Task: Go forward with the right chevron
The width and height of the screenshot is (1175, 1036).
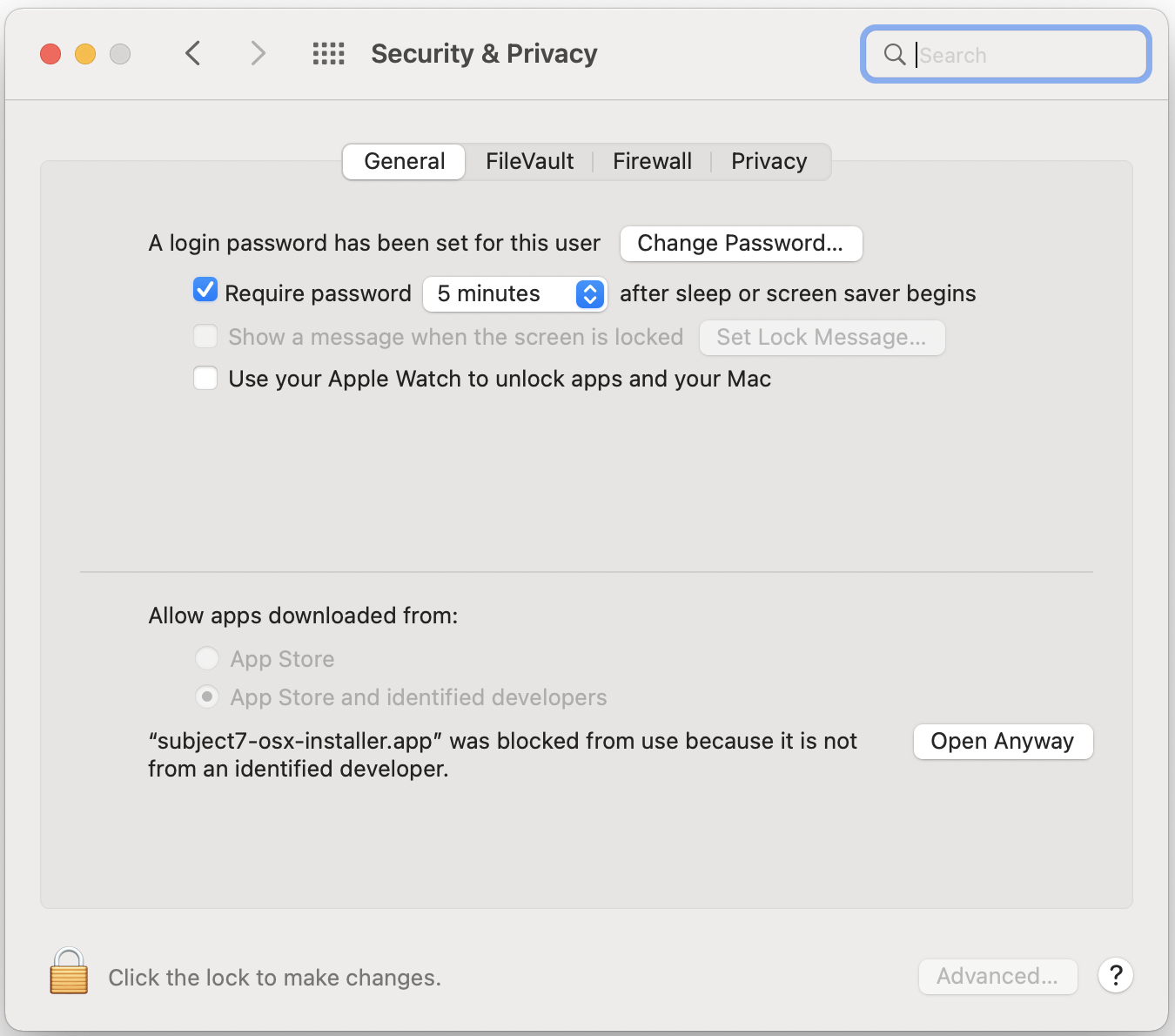Action: point(258,53)
